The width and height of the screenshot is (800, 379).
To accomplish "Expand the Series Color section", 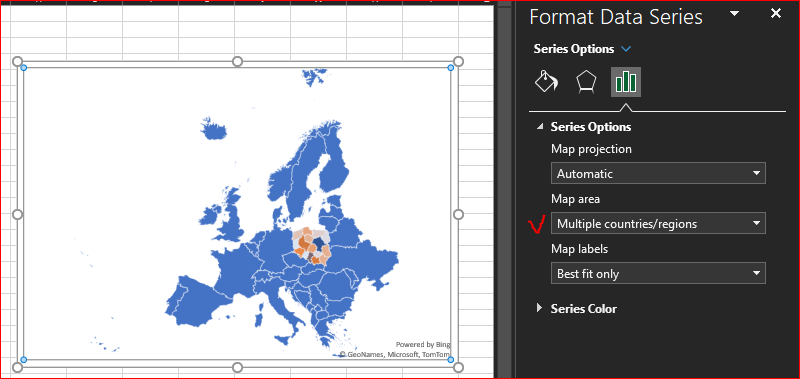I will (540, 308).
